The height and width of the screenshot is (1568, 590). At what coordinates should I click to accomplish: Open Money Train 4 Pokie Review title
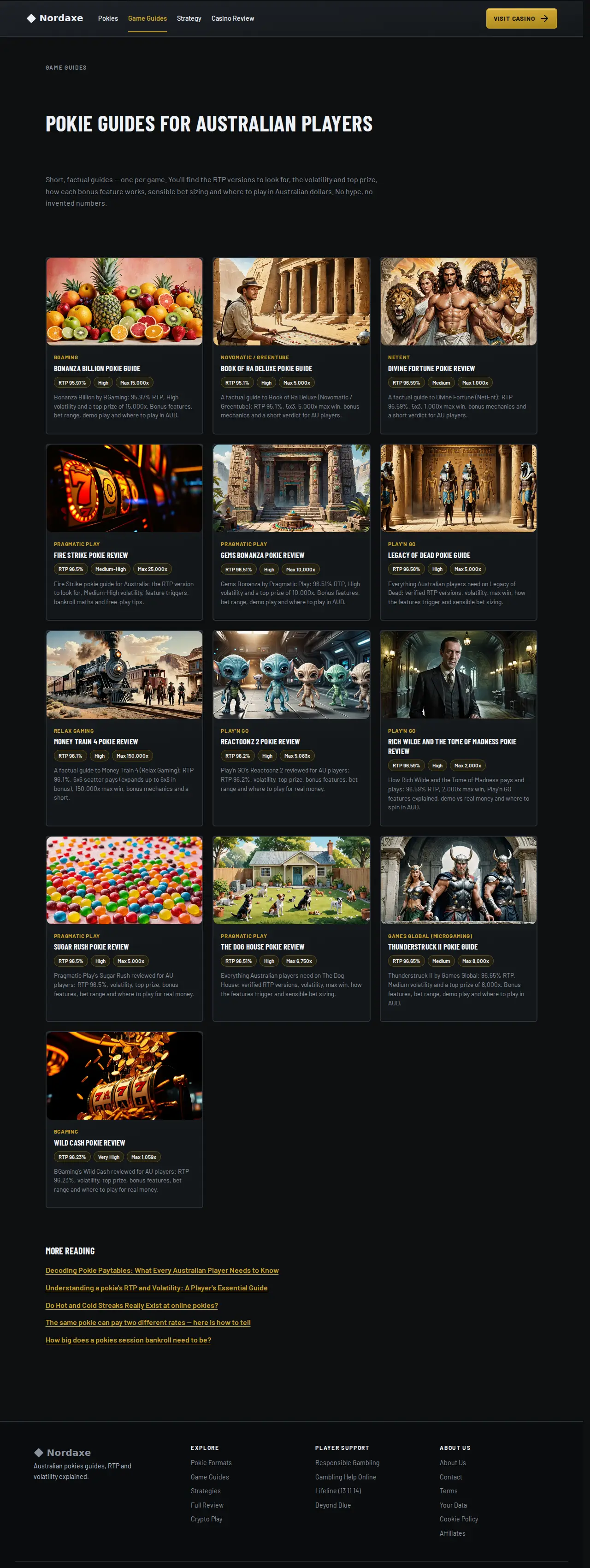[96, 742]
